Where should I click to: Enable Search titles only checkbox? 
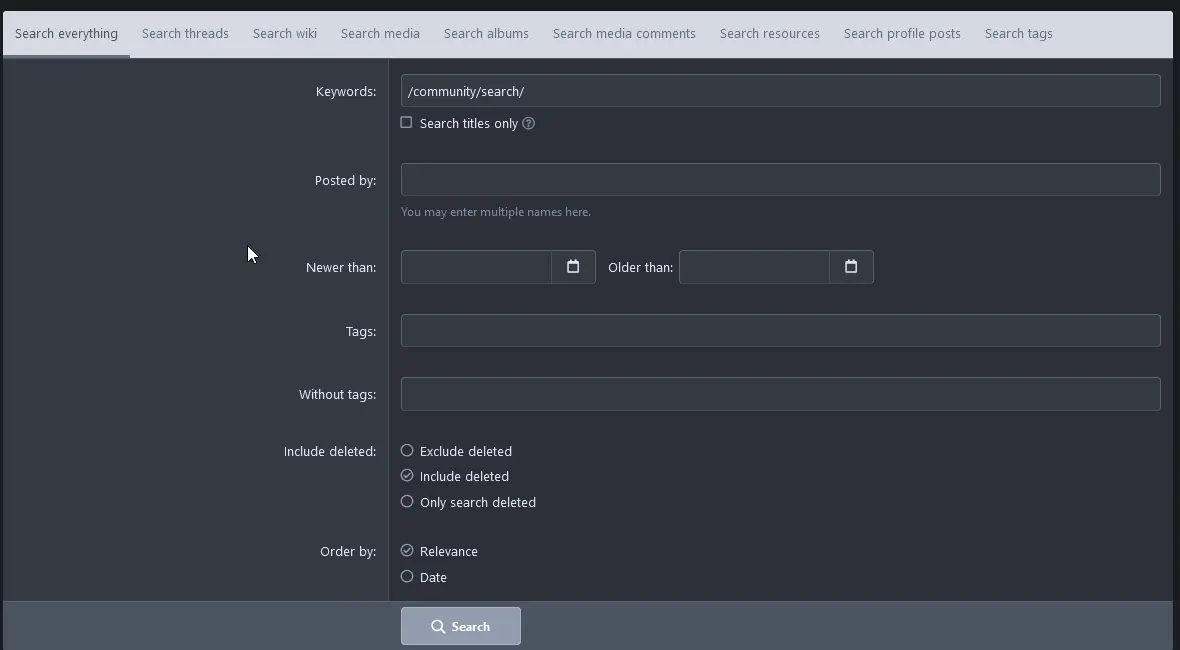pyautogui.click(x=406, y=123)
